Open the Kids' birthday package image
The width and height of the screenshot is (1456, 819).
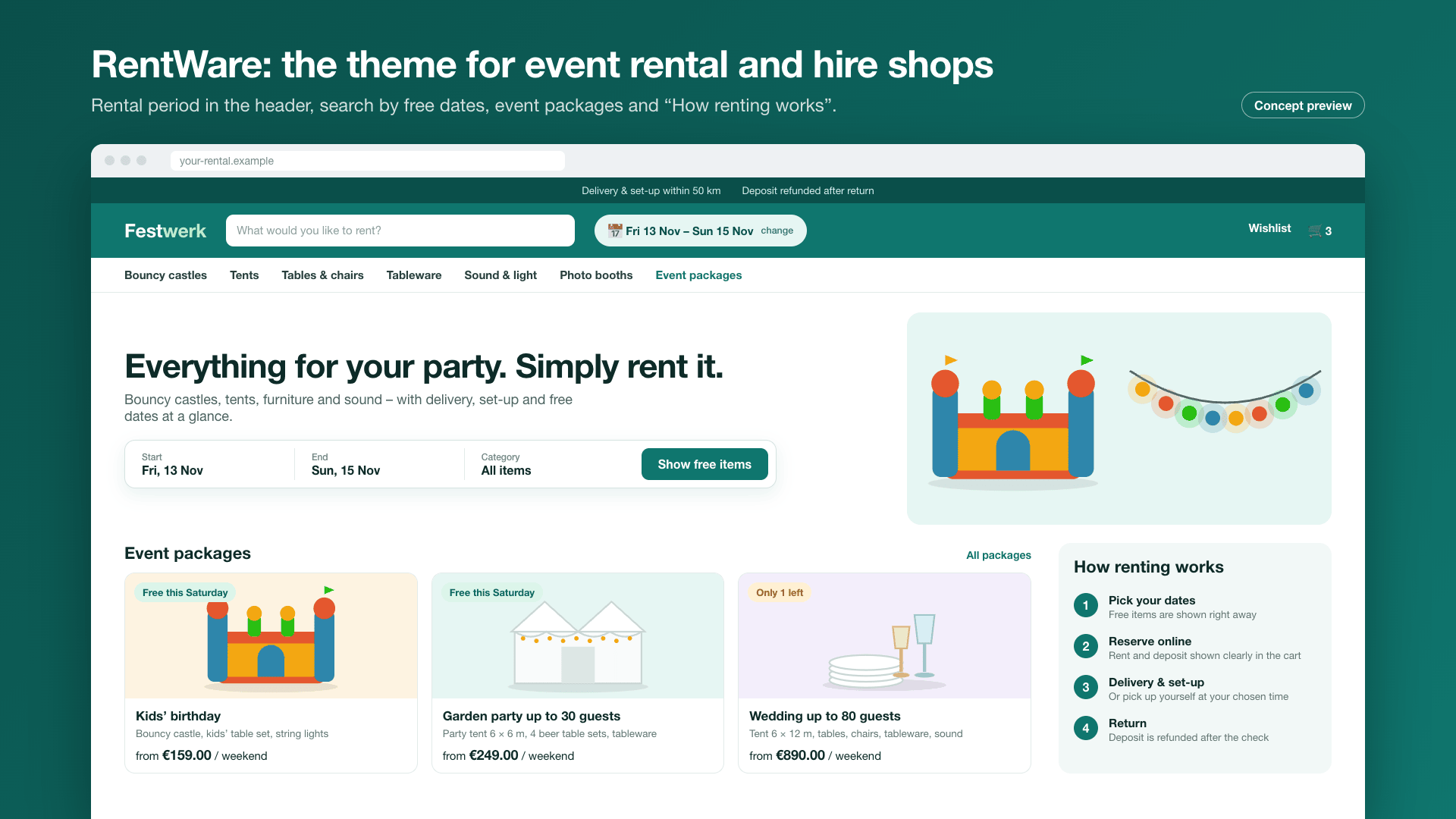(271, 635)
